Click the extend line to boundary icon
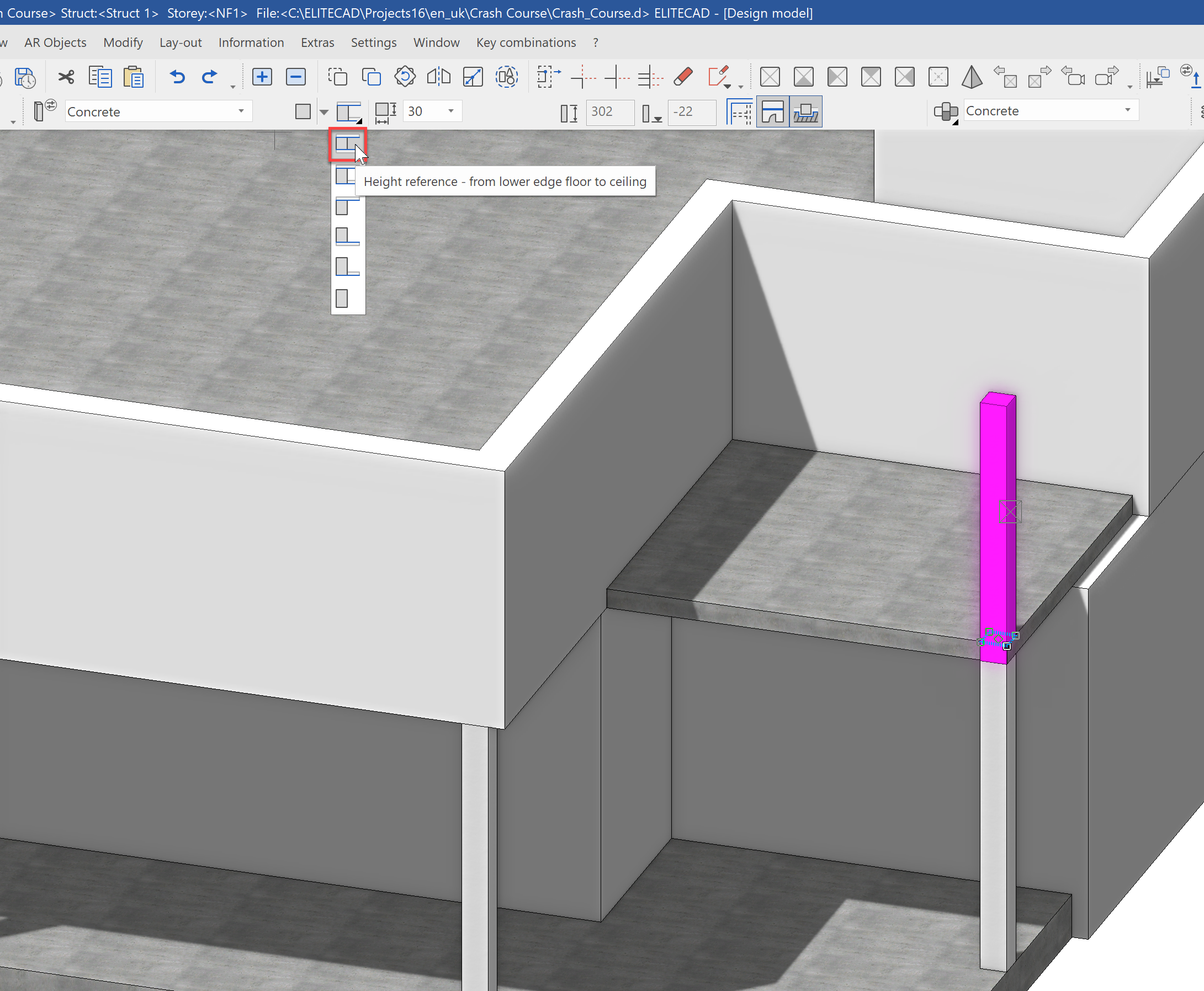The width and height of the screenshot is (1204, 991). click(x=617, y=77)
